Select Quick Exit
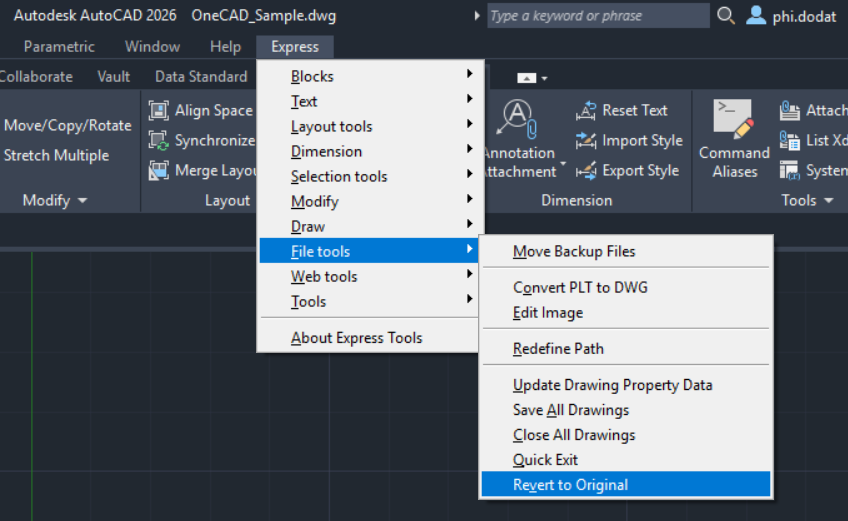 click(626, 459)
